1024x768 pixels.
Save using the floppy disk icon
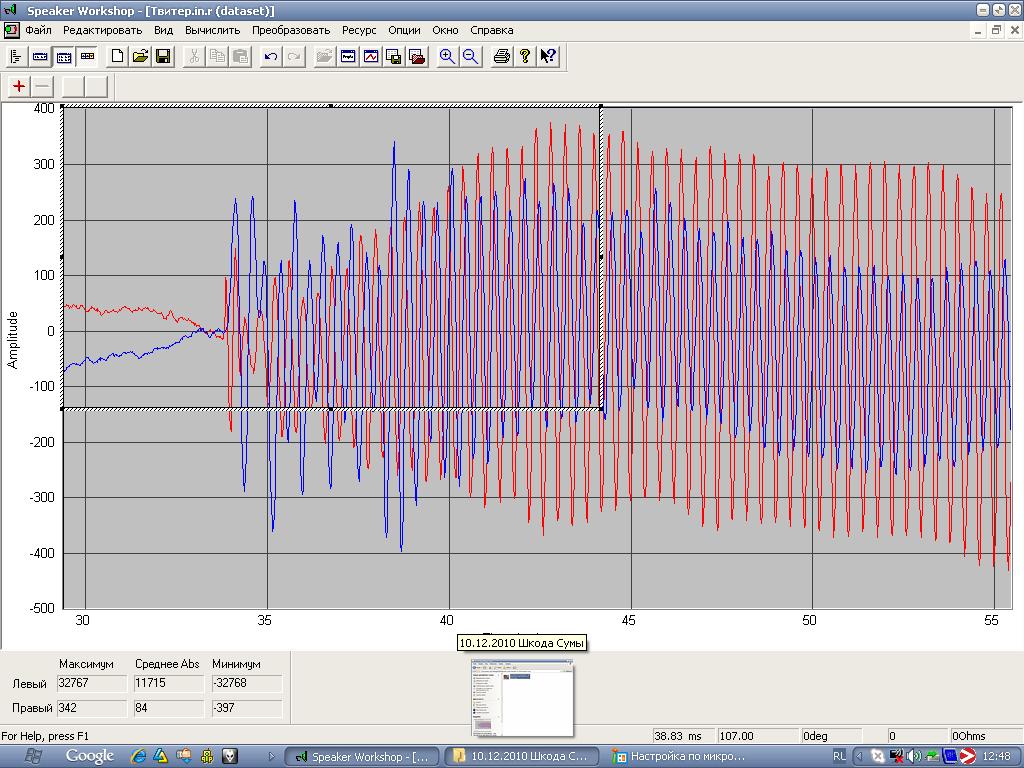click(x=163, y=57)
